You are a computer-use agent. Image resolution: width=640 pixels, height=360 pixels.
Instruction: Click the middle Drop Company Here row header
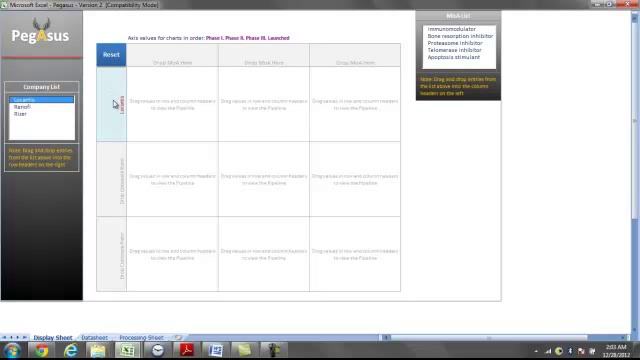pyautogui.click(x=111, y=179)
